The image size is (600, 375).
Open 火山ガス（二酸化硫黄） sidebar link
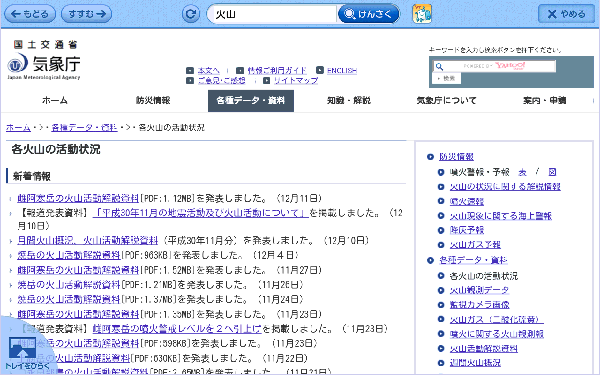[497, 319]
